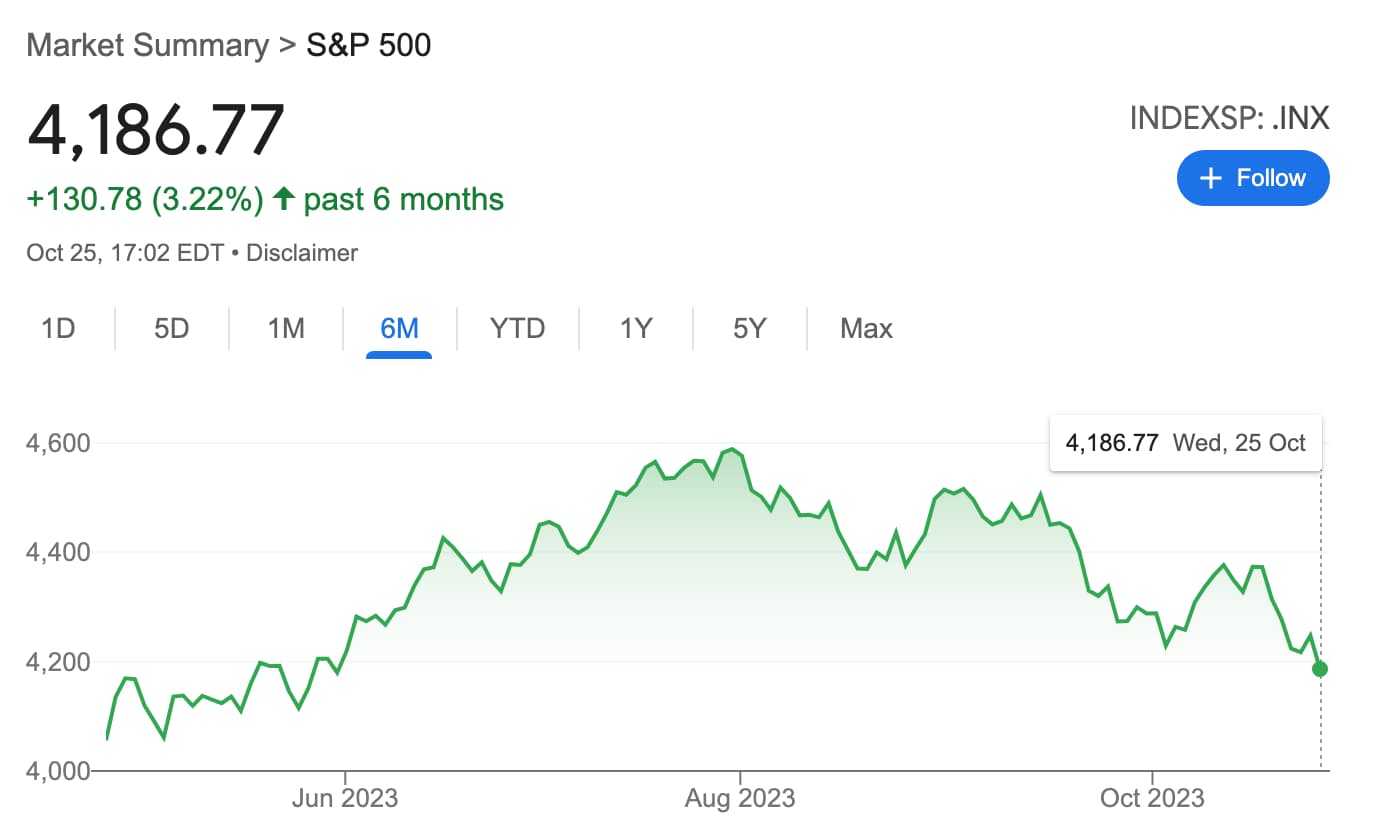Open the Market Summary breadcrumb link
The width and height of the screenshot is (1391, 833).
click(x=147, y=45)
